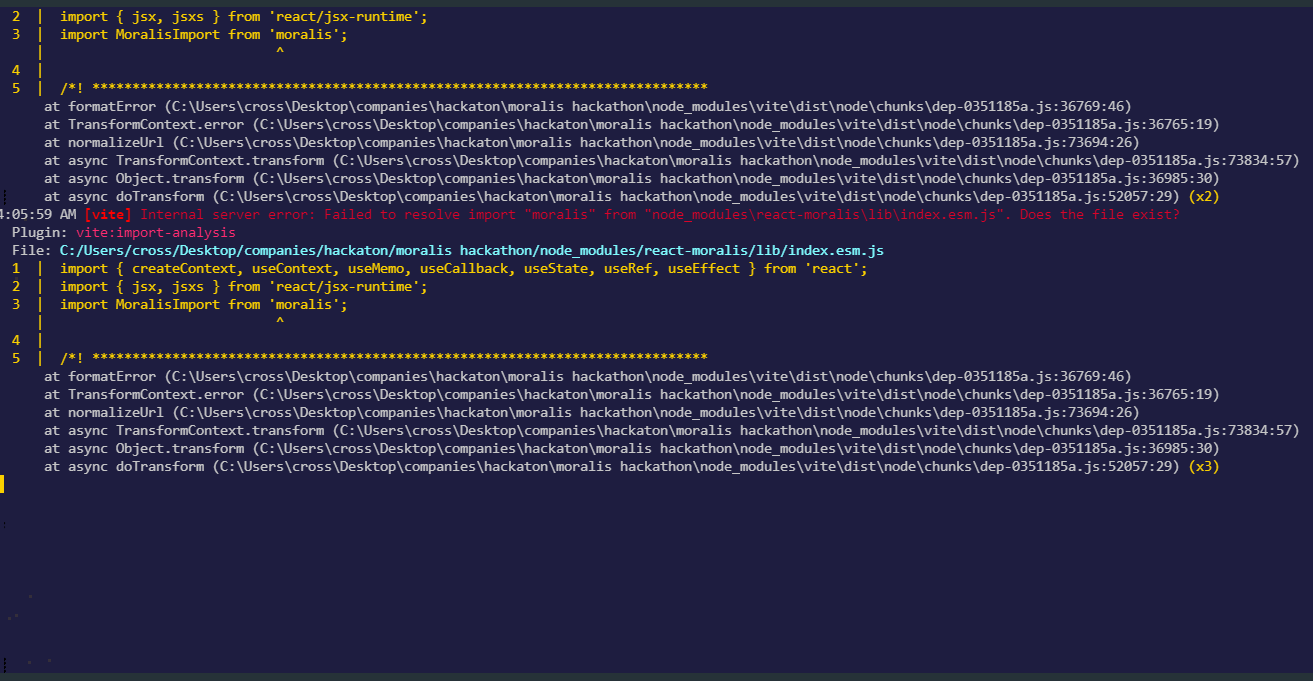The width and height of the screenshot is (1313, 681).
Task: Click 'vite:import-analysis' plugin name
Action: 156,232
